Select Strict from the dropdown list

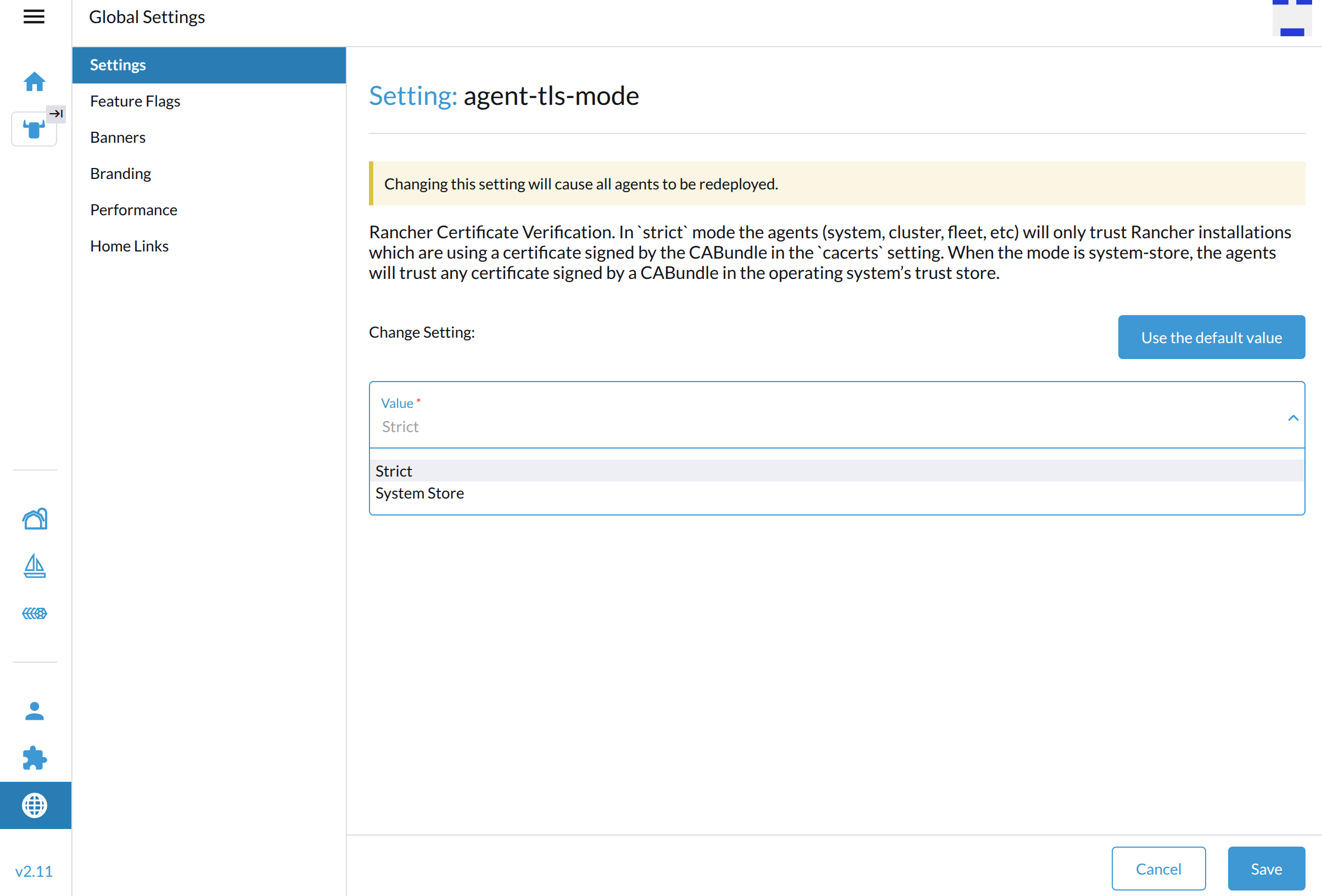coord(394,471)
